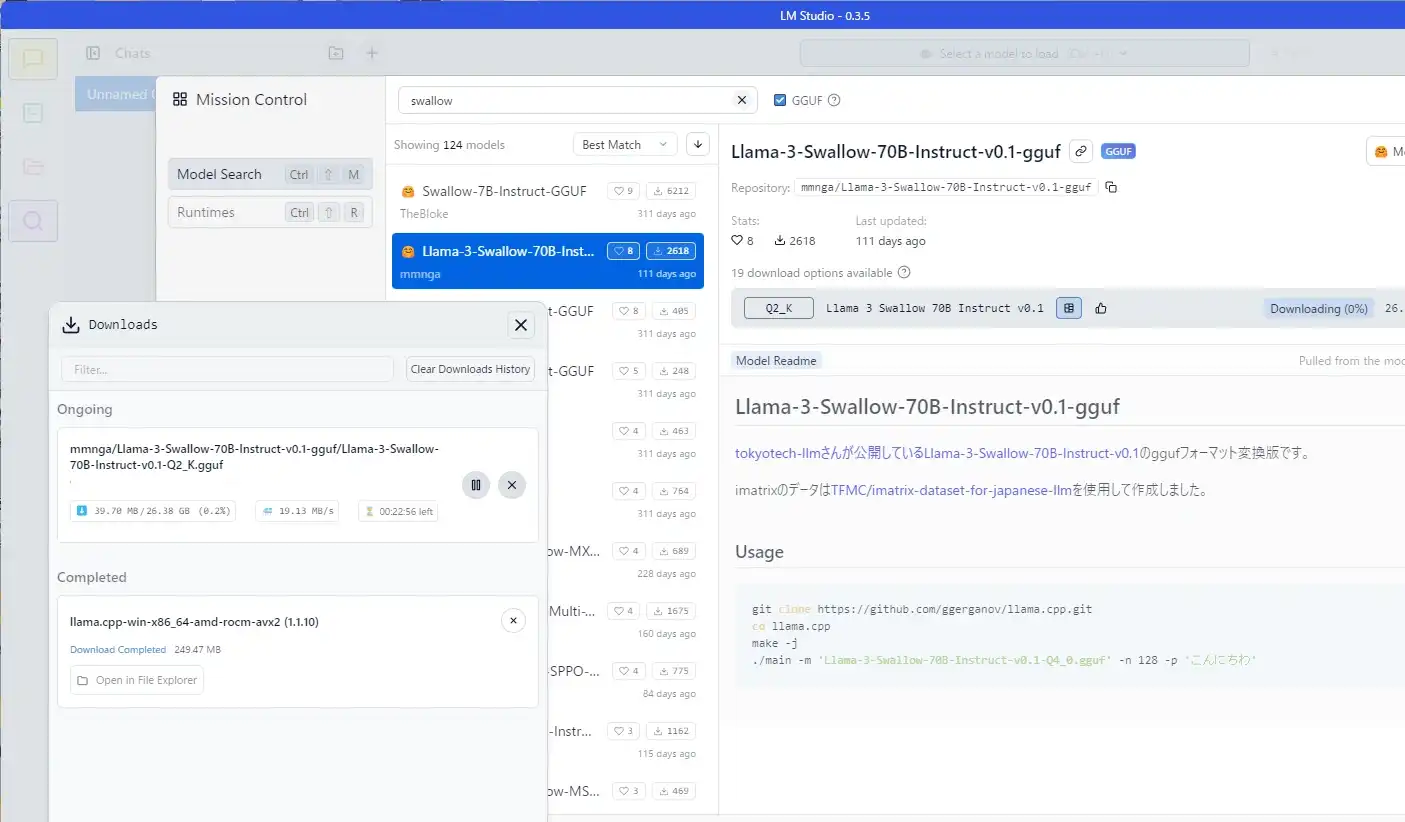Click Open in File Explorer button
The image size is (1405, 822).
137,680
